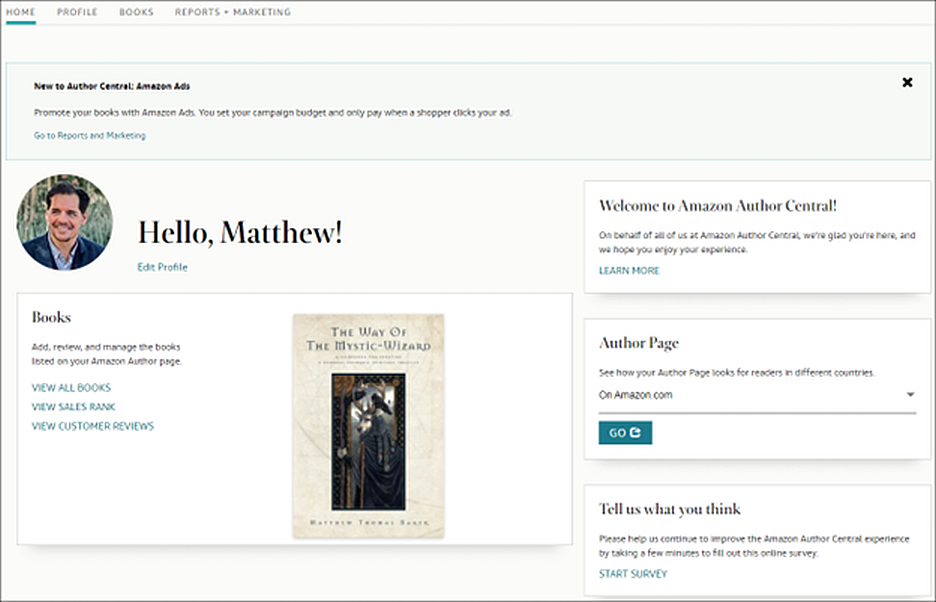The height and width of the screenshot is (602, 936).
Task: Select the REPORTS + MARKETING tab
Action: (x=232, y=13)
